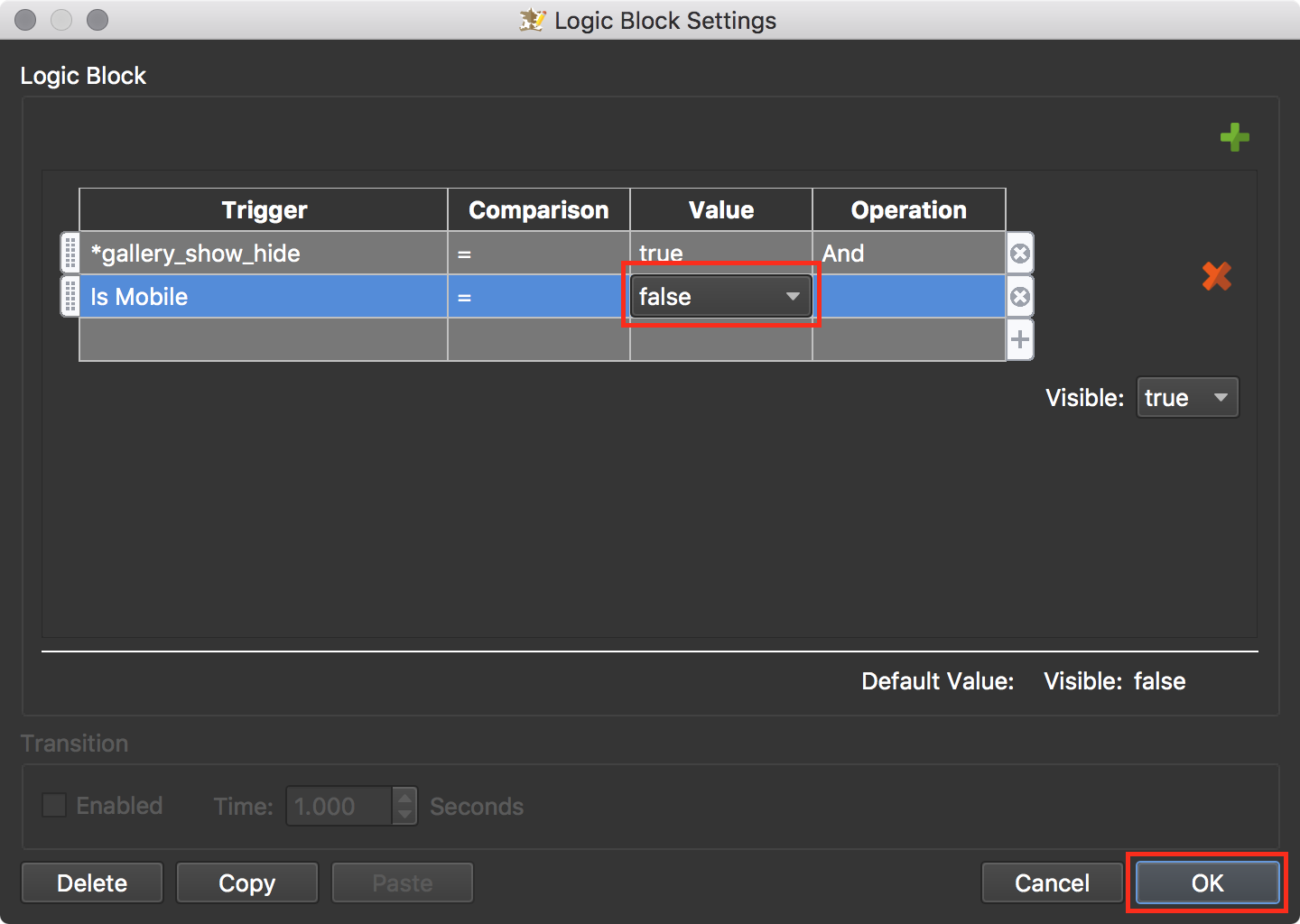Delete the gallery_show_hide row with its circled X
1300x924 pixels.
click(x=1020, y=254)
